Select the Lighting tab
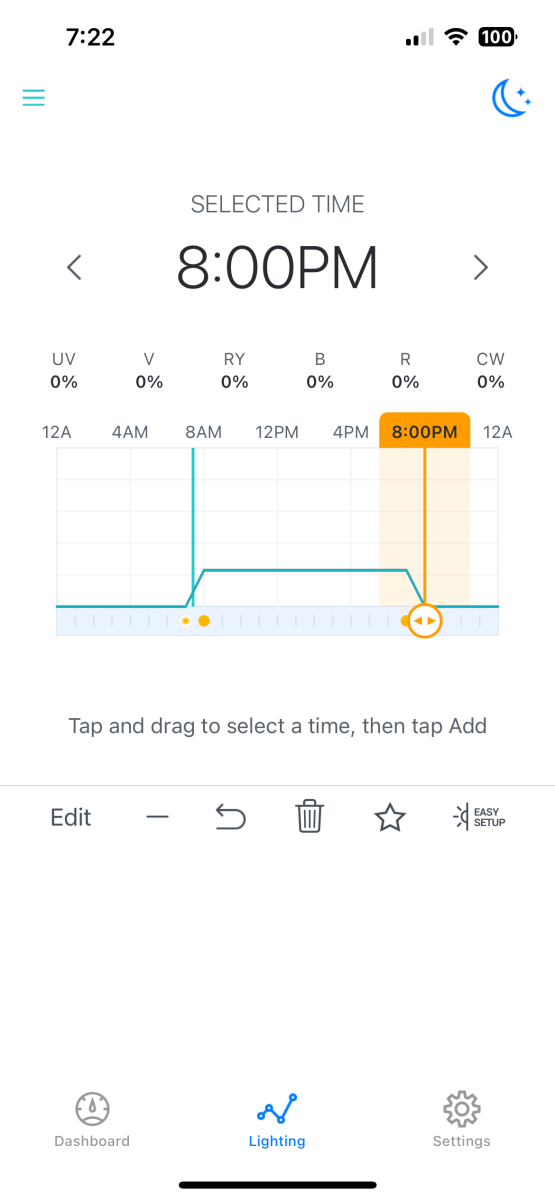The height and width of the screenshot is (1200, 555). pyautogui.click(x=277, y=1120)
